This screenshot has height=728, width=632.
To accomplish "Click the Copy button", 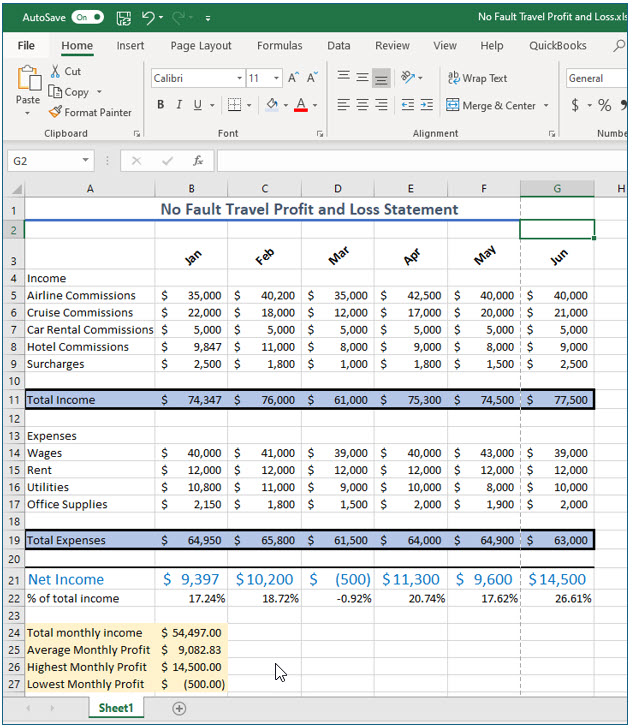I will pos(69,92).
